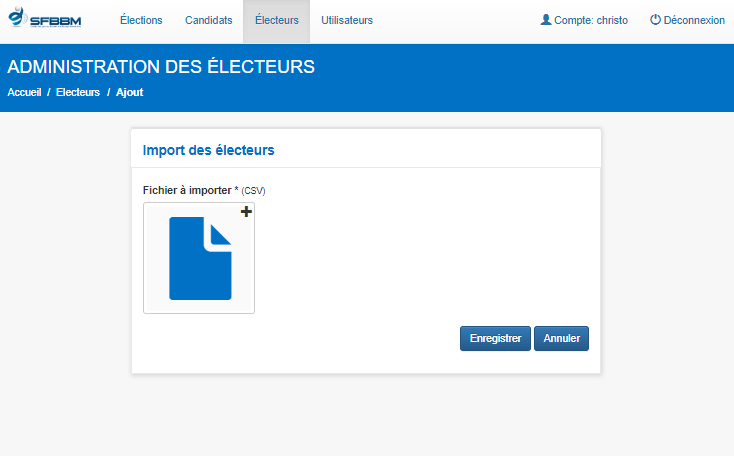Go back to Electeurs breadcrumb link

click(78, 92)
